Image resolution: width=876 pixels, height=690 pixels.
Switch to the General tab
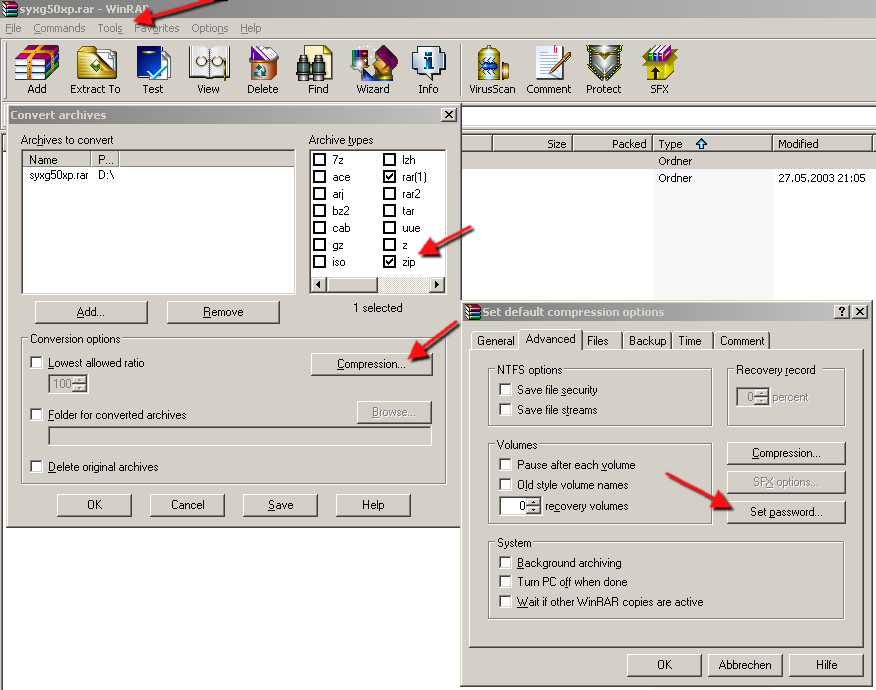tap(496, 341)
